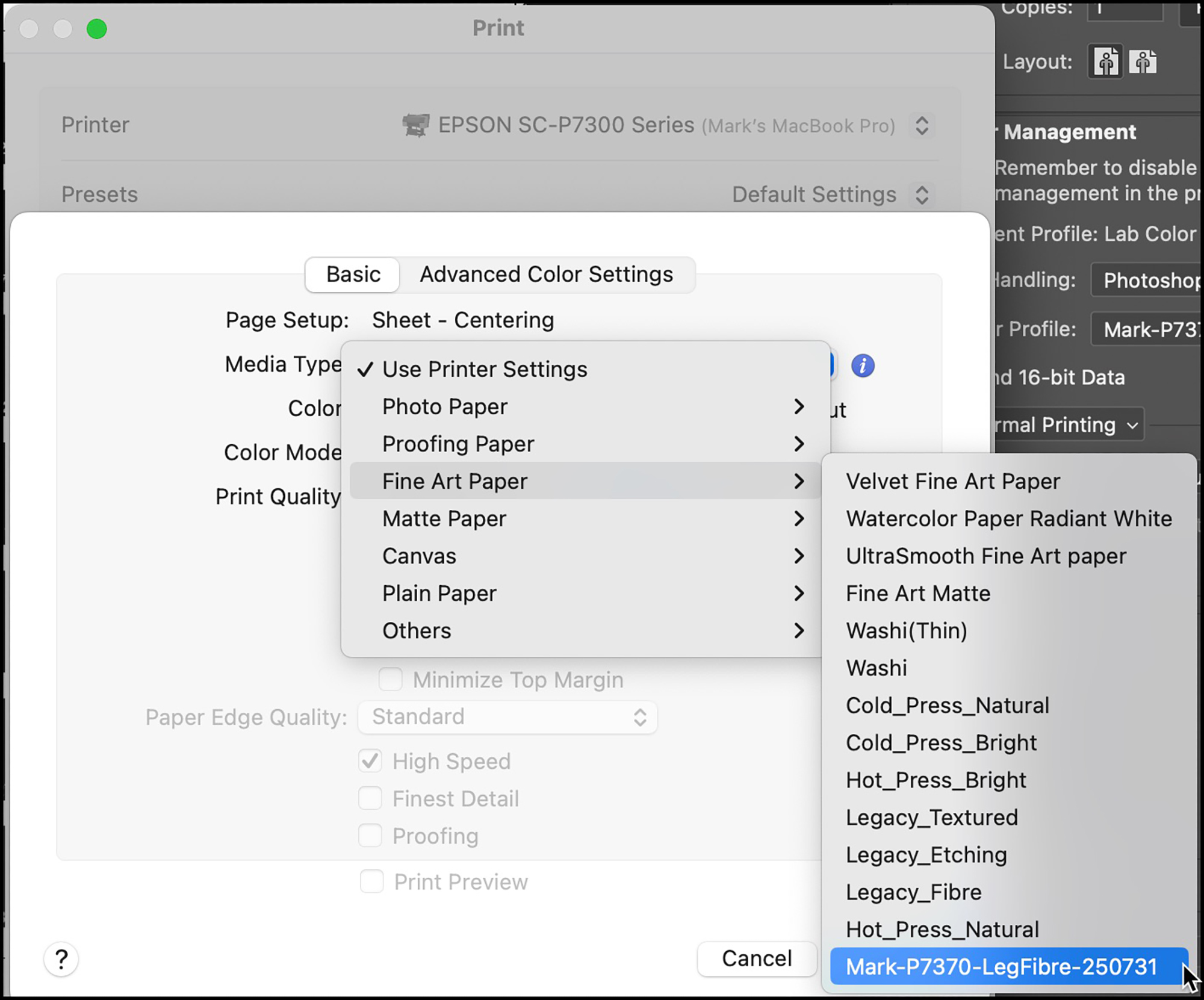Screen dimensions: 1204x1000
Task: Choose Washi(Thin) media type
Action: [1009, 630]
